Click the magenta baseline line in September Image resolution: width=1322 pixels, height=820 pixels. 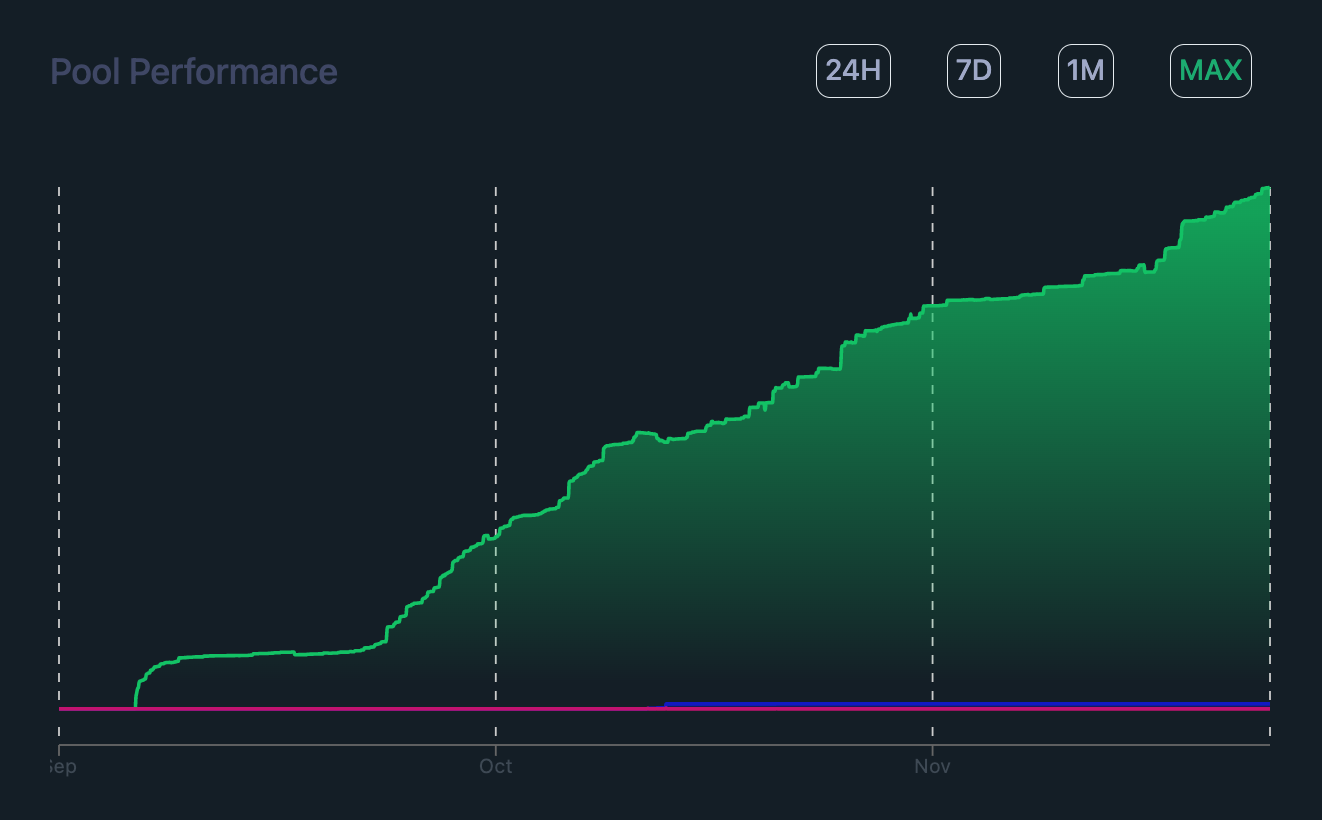click(300, 708)
